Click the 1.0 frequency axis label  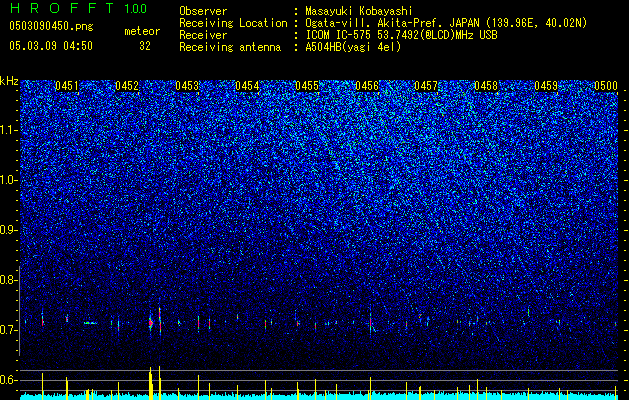(9, 180)
